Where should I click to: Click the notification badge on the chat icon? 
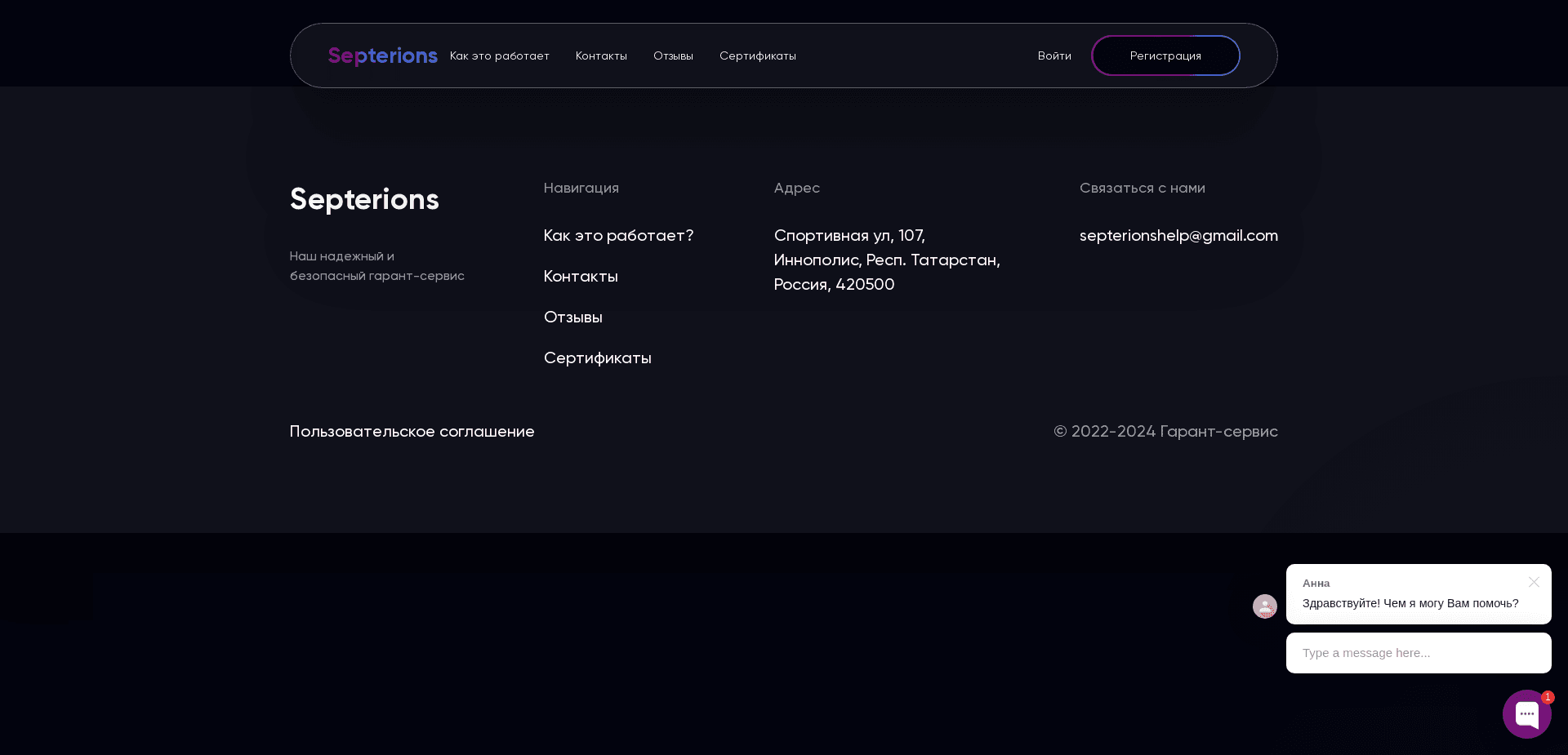[x=1548, y=697]
